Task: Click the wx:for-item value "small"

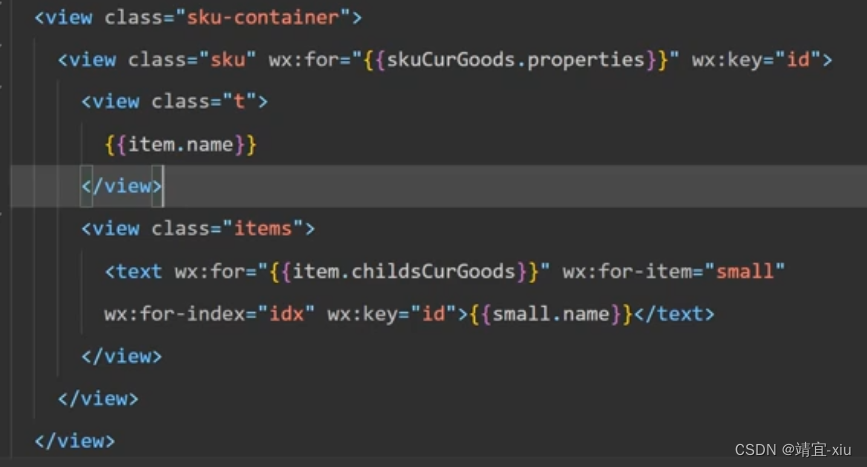Action: tap(745, 271)
